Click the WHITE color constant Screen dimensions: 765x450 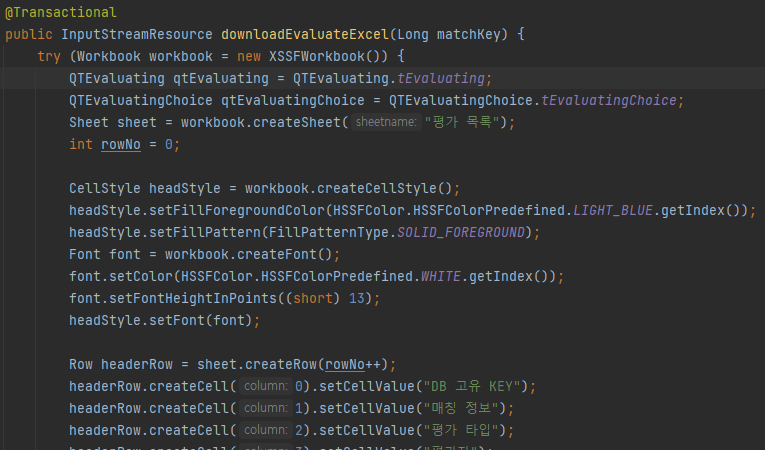[441, 276]
